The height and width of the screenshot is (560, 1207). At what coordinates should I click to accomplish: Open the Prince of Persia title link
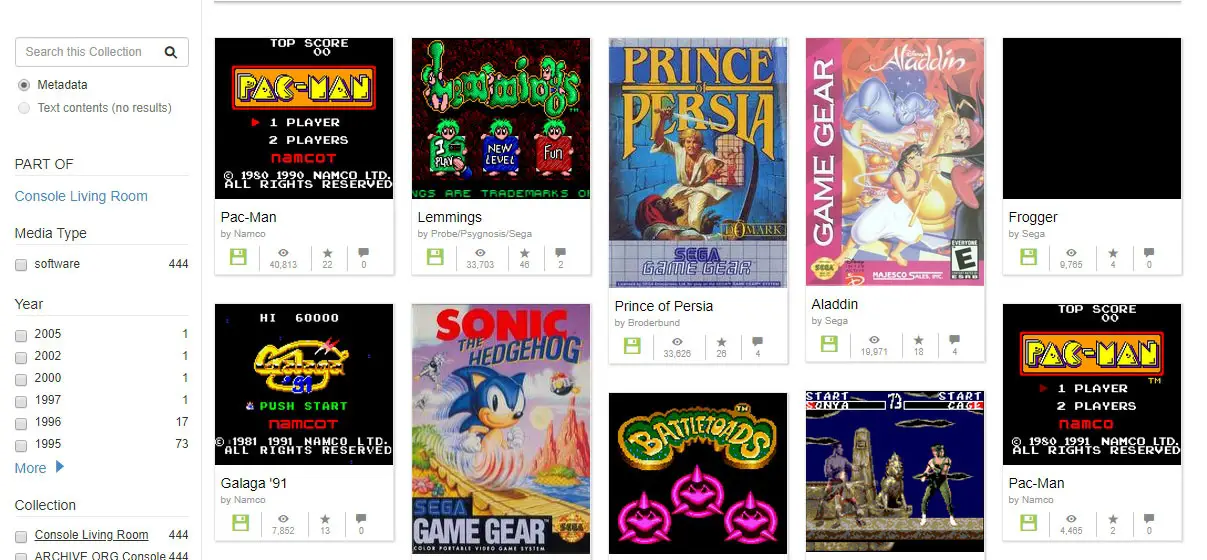(x=664, y=306)
